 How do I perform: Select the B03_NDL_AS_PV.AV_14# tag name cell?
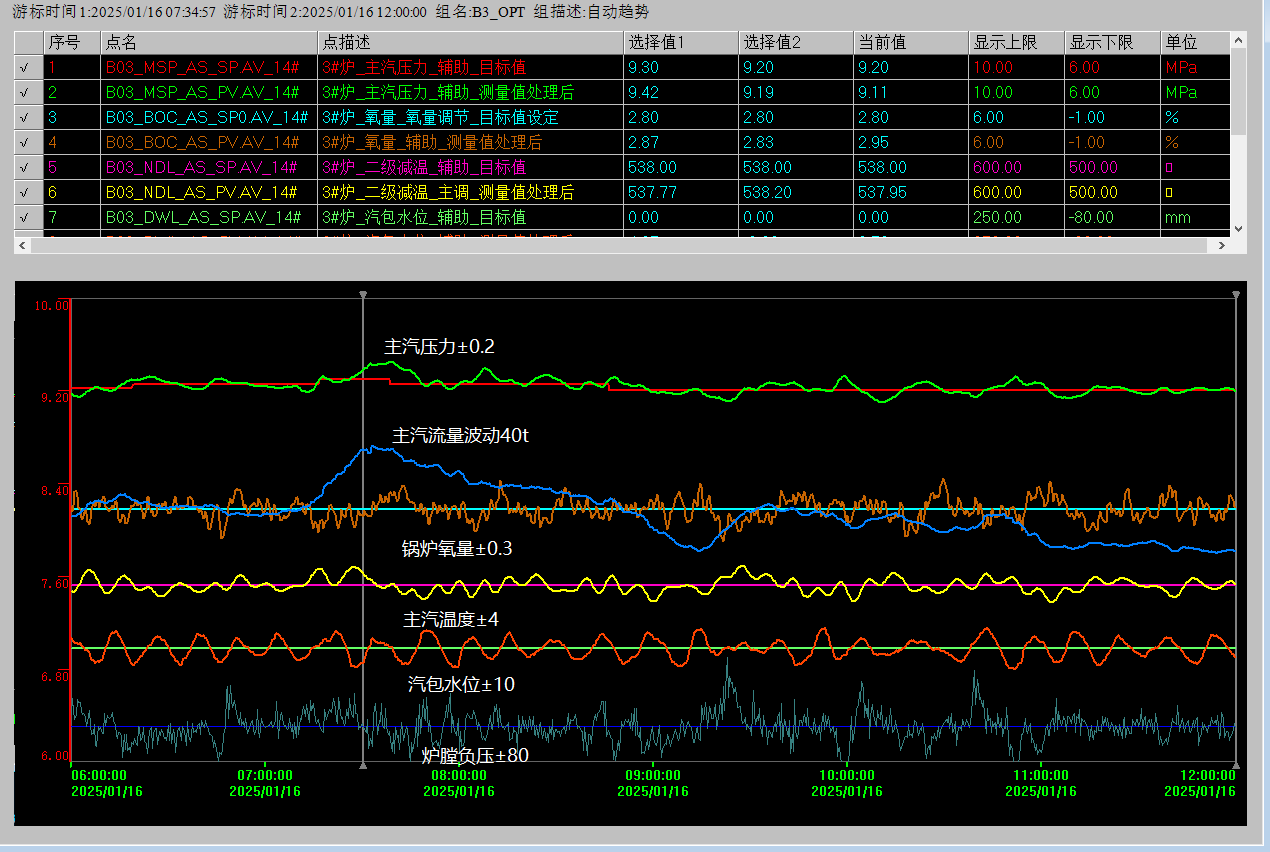coord(202,192)
